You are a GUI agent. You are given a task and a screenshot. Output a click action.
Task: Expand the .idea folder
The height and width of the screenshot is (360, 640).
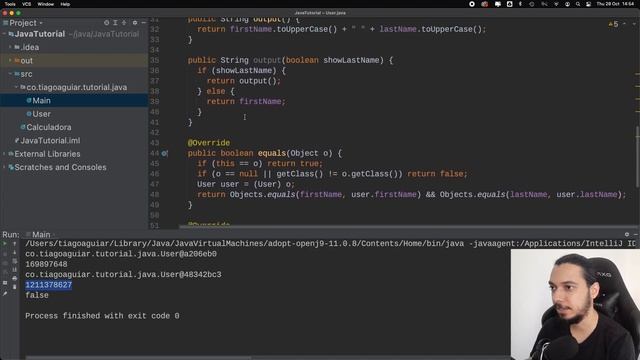[x=10, y=47]
